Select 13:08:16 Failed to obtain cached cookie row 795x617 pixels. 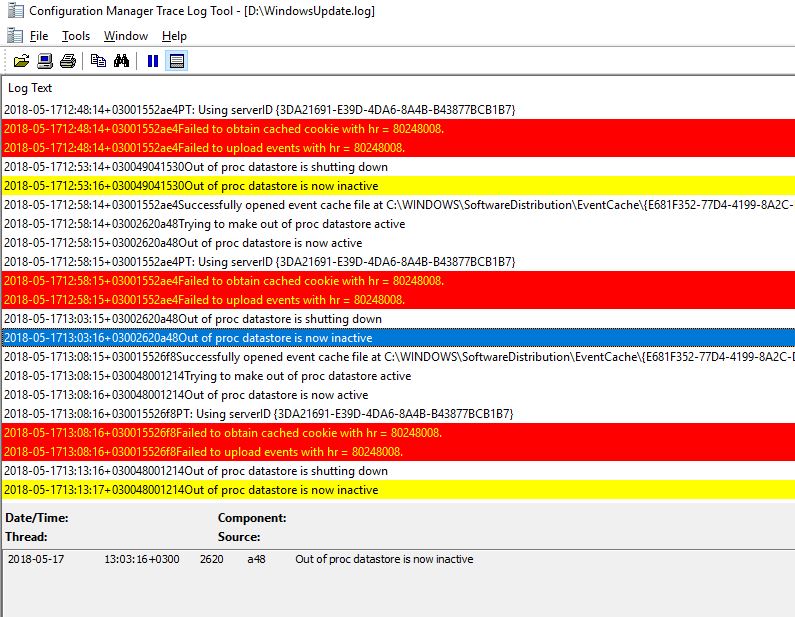398,433
